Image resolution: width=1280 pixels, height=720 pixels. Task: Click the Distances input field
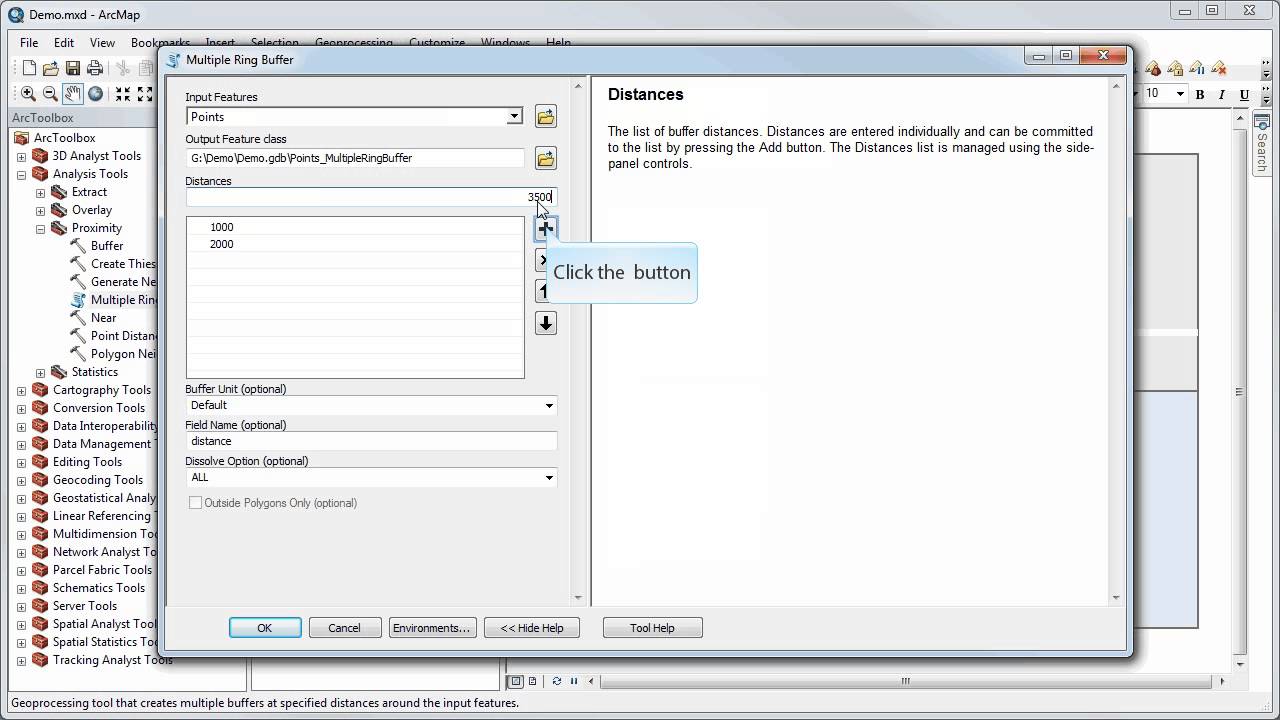371,197
